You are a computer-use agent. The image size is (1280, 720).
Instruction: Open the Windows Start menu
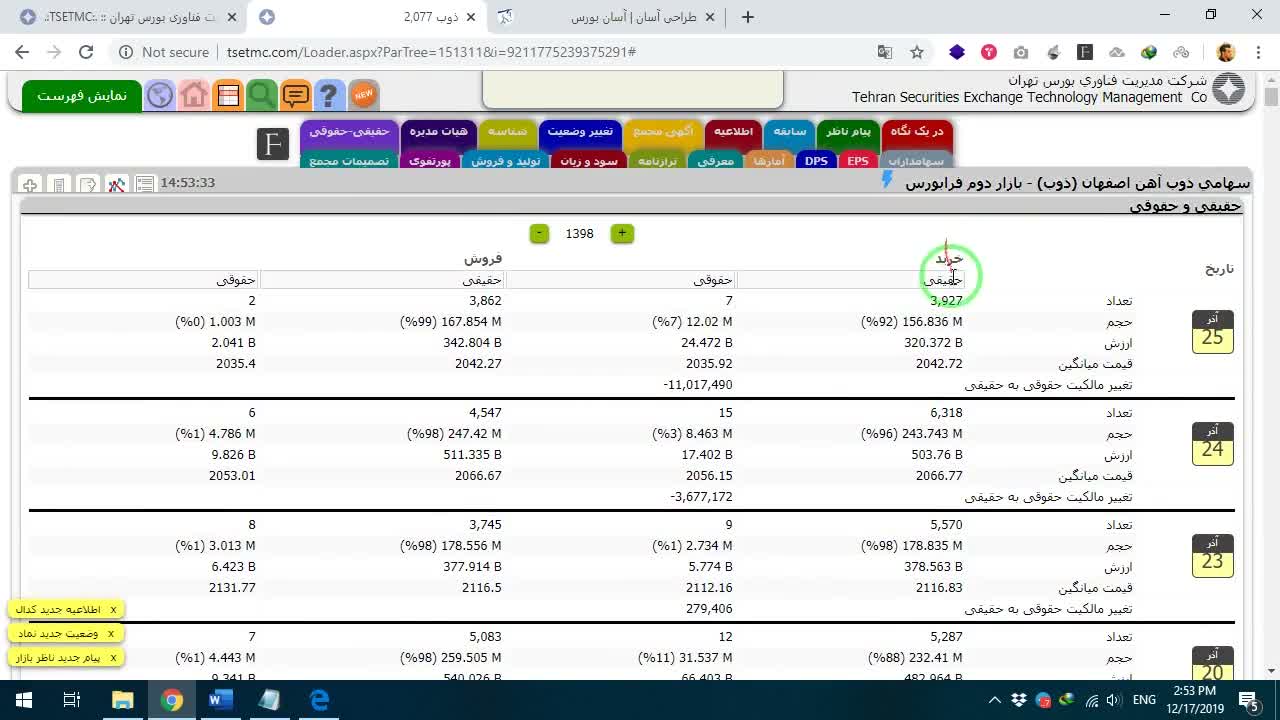pyautogui.click(x=24, y=700)
